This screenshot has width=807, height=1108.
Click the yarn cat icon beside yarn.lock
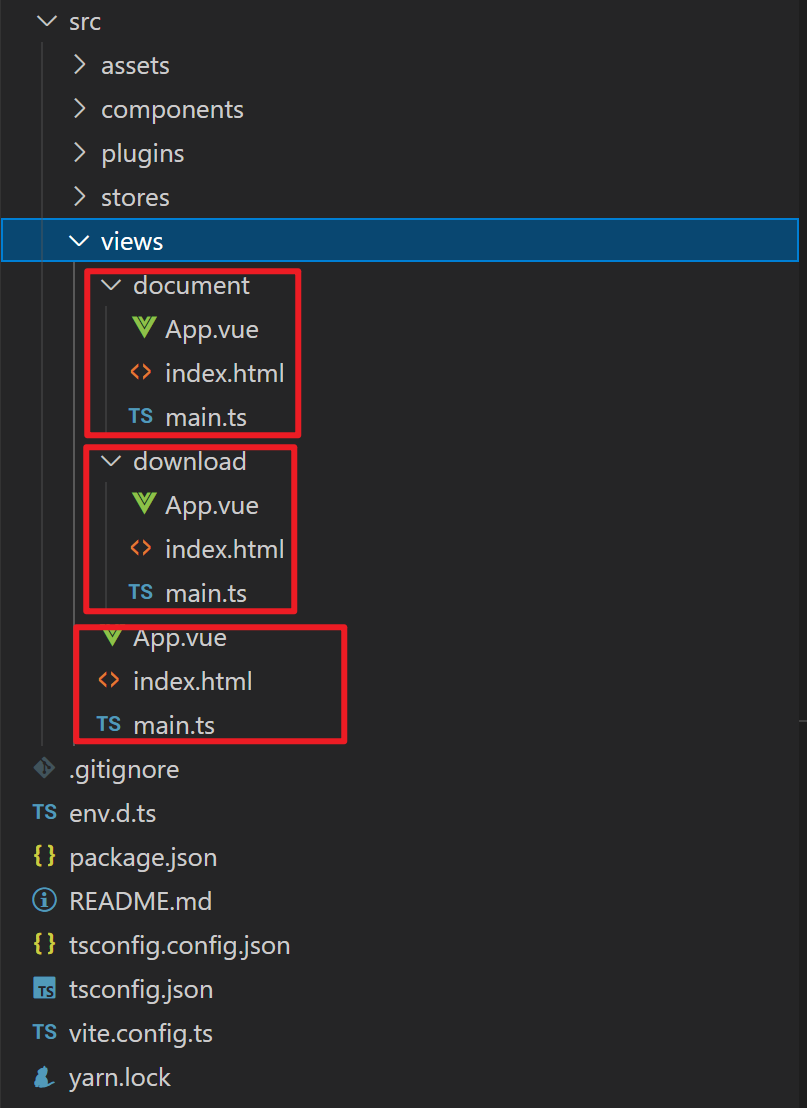44,1077
